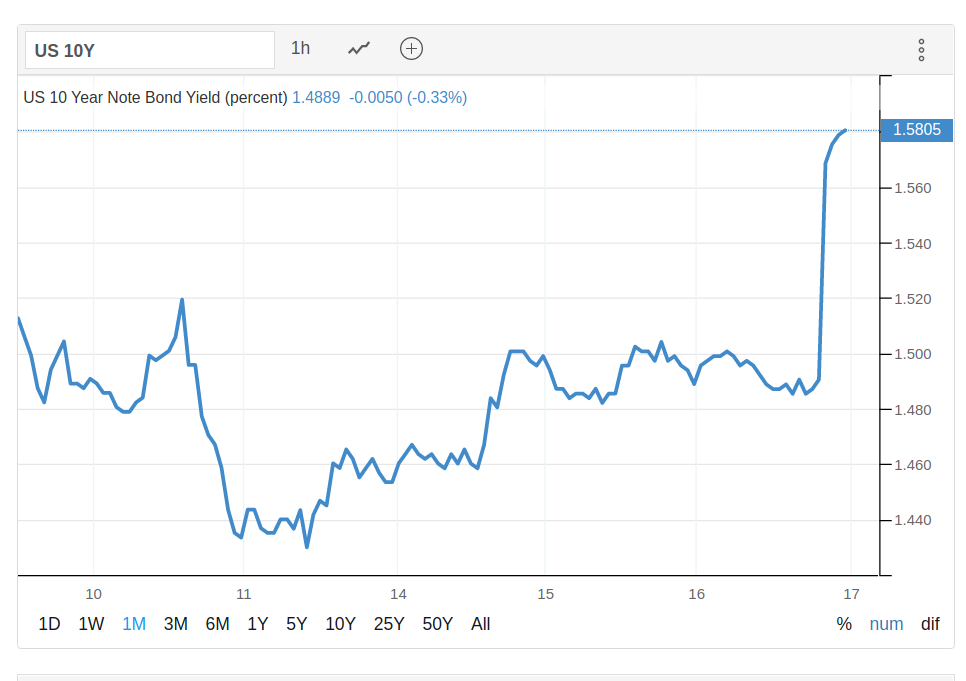Click the US 10Y symbol field

(150, 50)
